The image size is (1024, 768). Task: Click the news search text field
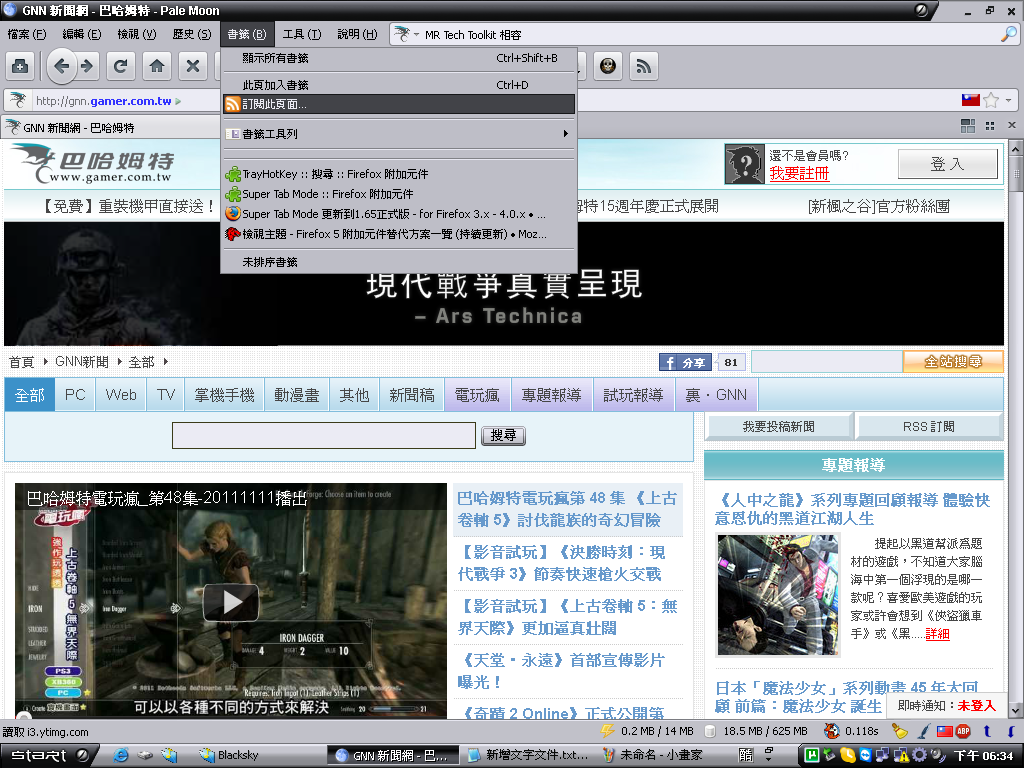[323, 436]
